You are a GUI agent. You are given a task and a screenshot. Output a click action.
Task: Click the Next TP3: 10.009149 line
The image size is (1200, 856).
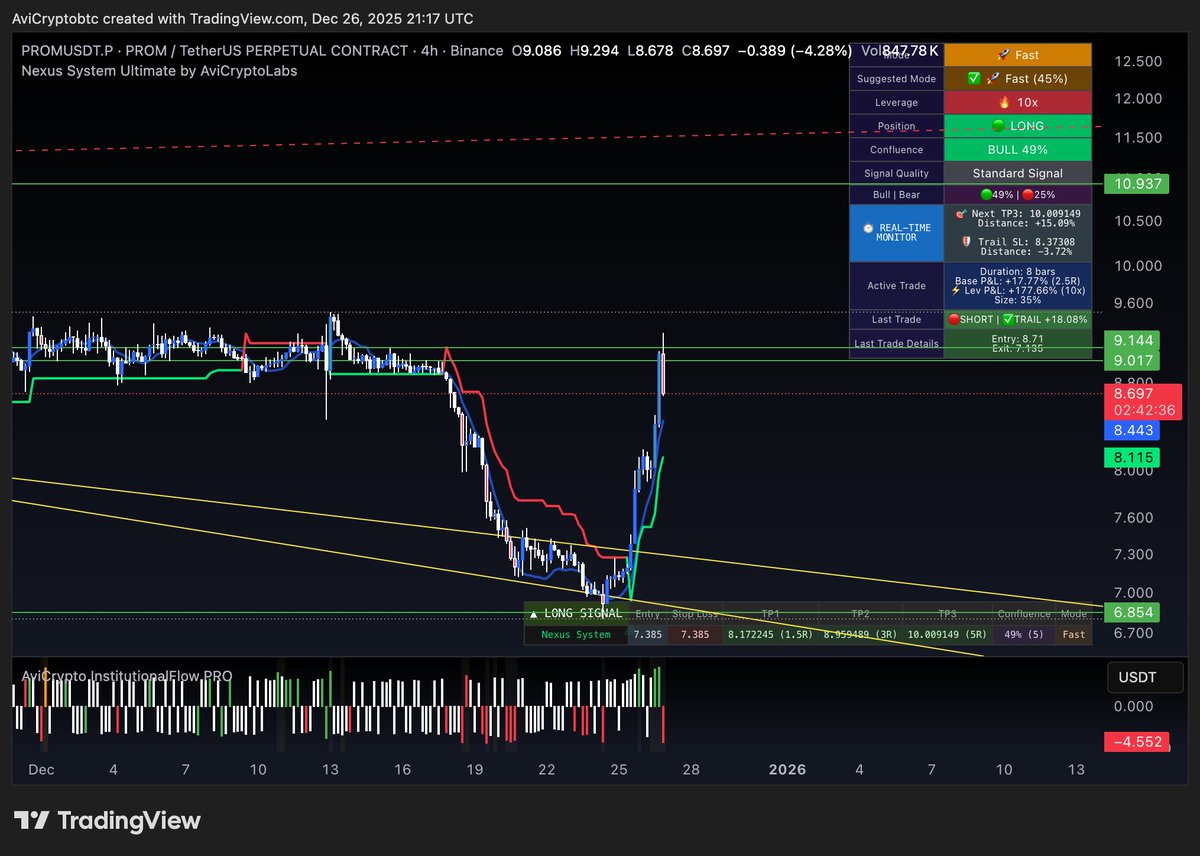click(1017, 214)
